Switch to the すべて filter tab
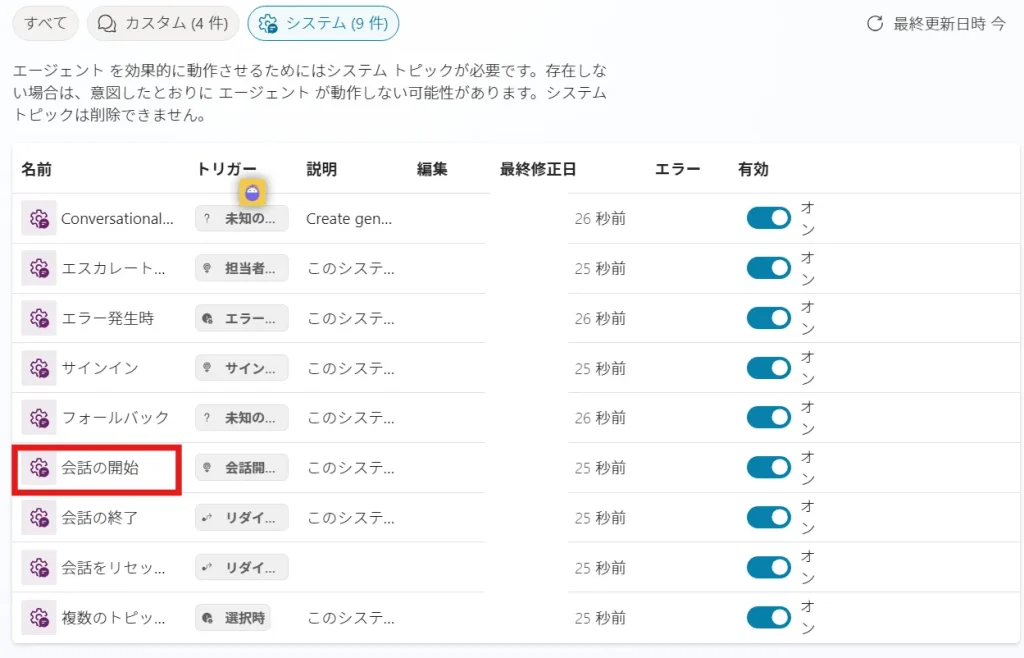The height and width of the screenshot is (658, 1024). pos(45,23)
